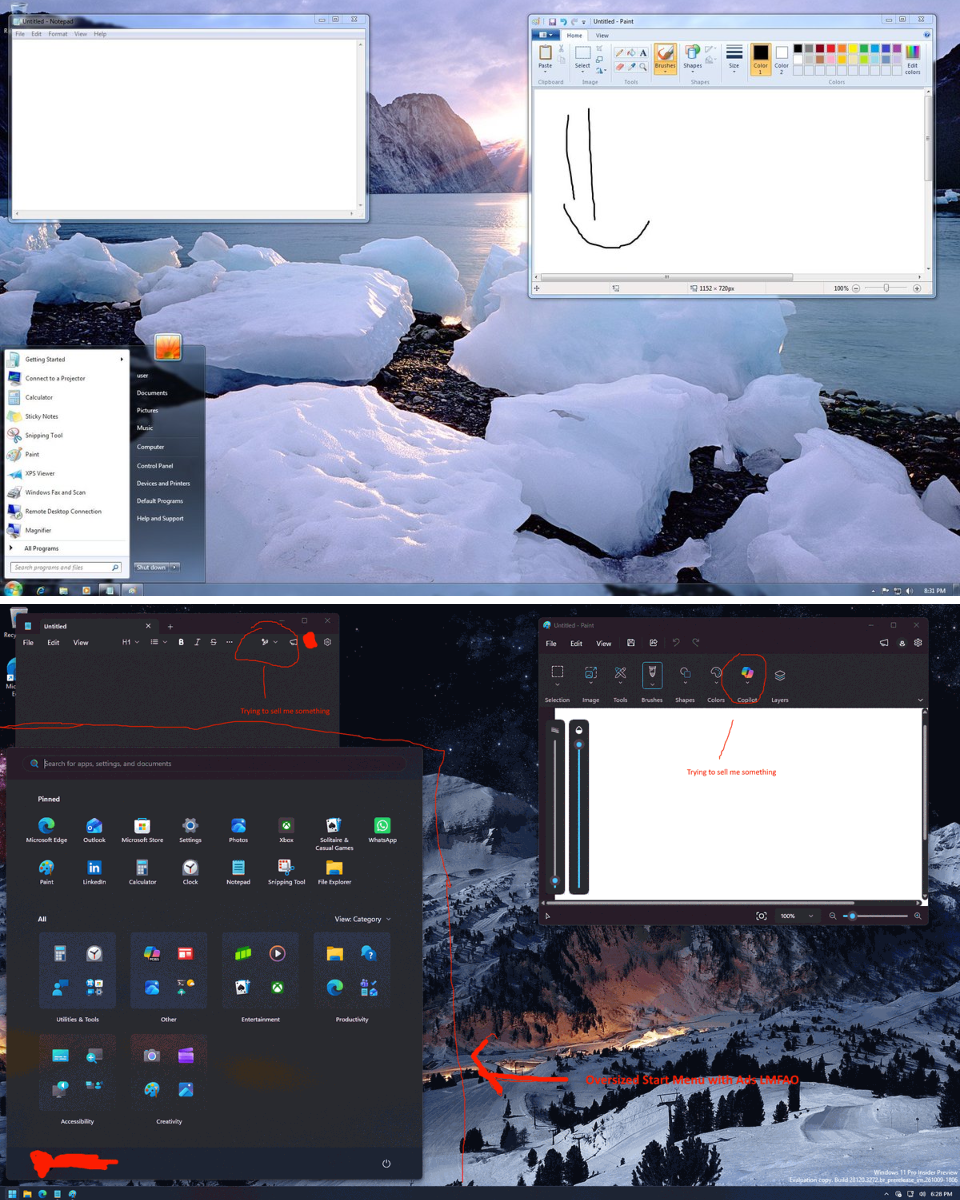Toggle Italic in the dark Notepad toolbar
Viewport: 960px width, 1200px height.
tap(197, 642)
